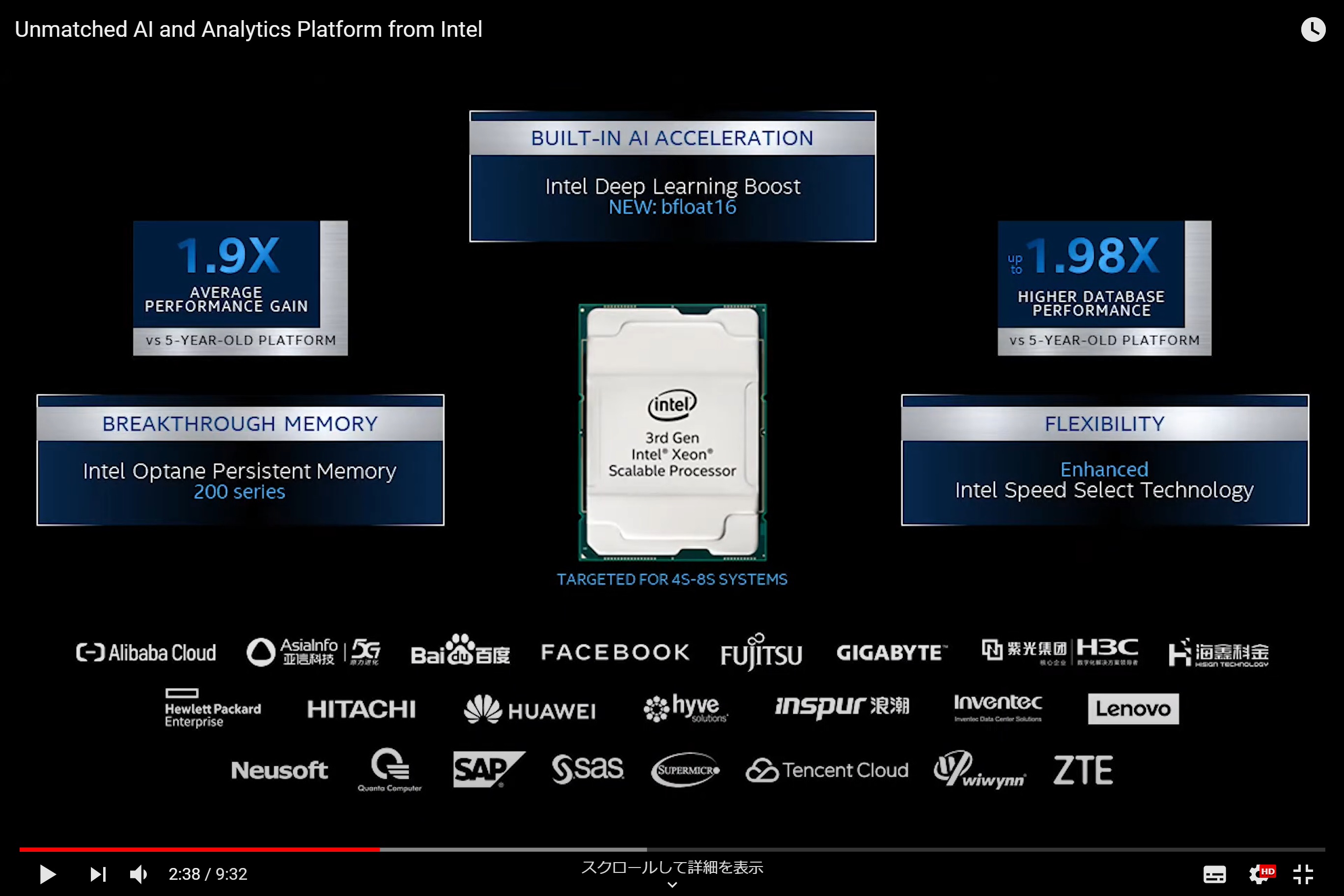The image size is (1344, 896).
Task: Exit fullscreen mode
Action: [x=1303, y=874]
